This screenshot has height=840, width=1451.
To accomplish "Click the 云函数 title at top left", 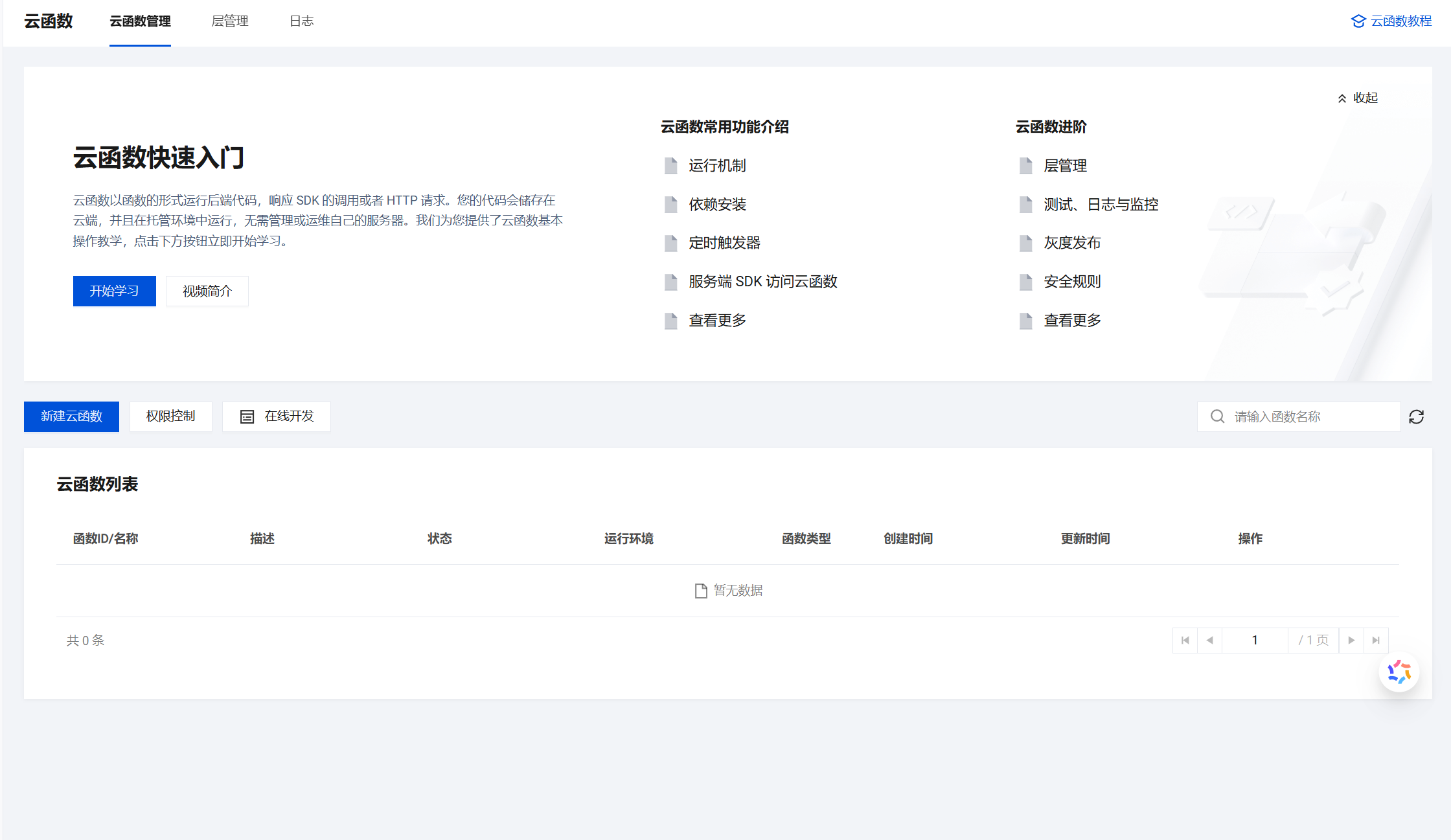I will coord(49,21).
